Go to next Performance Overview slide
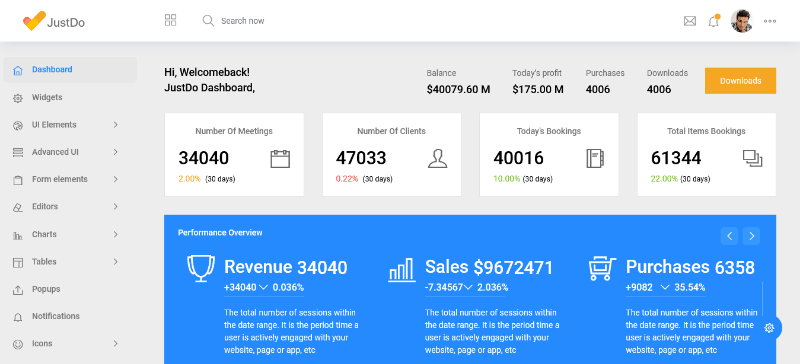Image resolution: width=800 pixels, height=364 pixels. point(751,236)
